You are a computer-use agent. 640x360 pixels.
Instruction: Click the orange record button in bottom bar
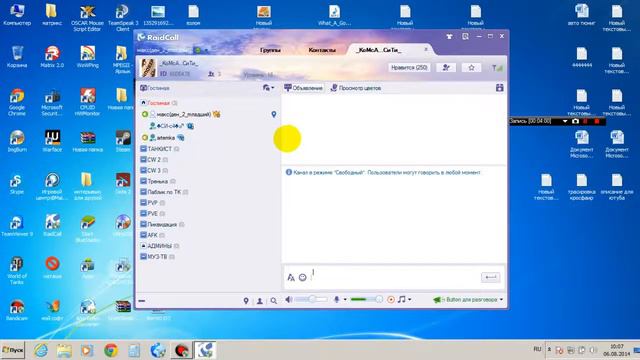pos(391,300)
